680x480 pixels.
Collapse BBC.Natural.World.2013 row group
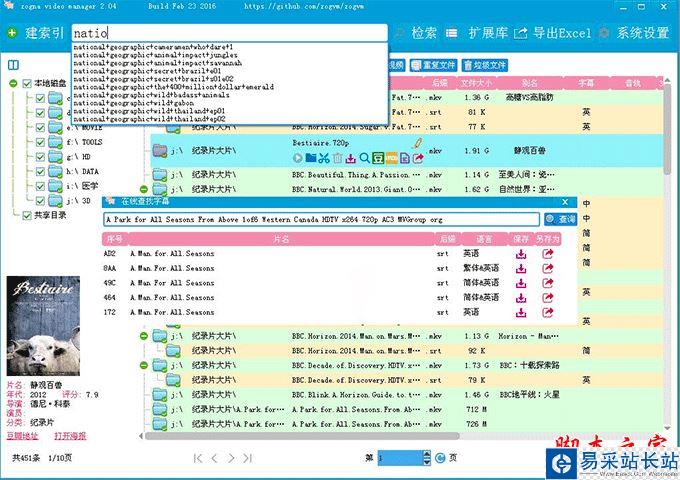tap(144, 189)
